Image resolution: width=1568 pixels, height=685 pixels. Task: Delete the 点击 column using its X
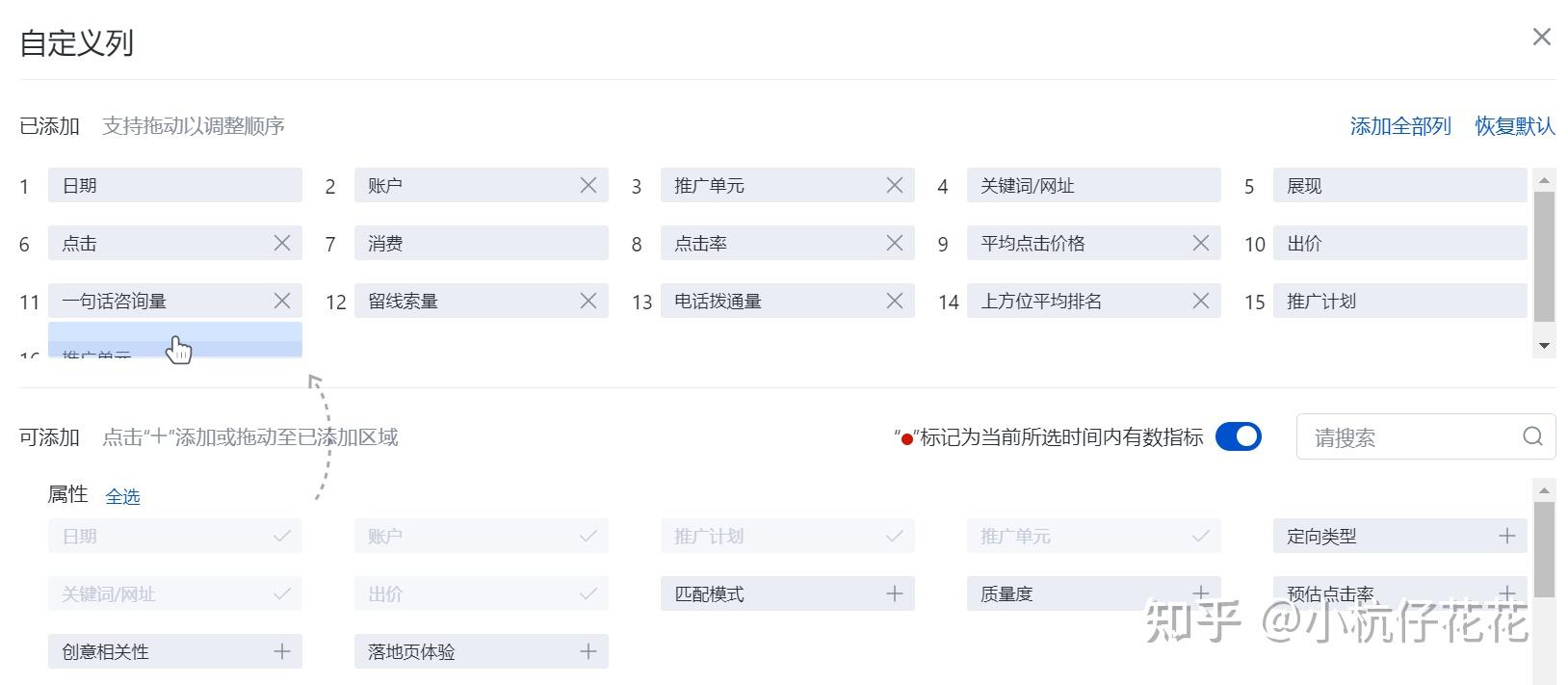(x=281, y=243)
